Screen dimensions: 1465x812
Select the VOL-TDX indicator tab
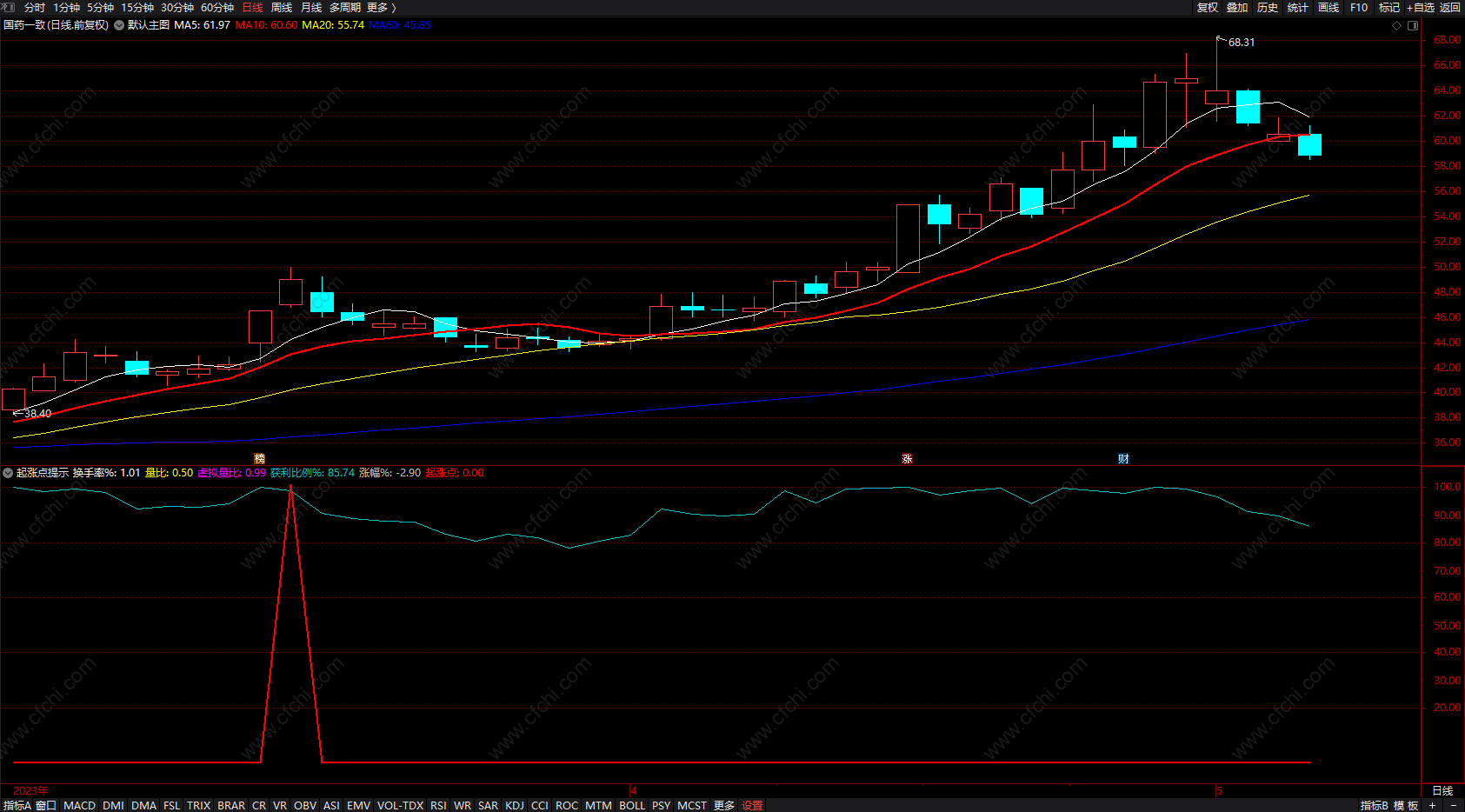pos(400,805)
